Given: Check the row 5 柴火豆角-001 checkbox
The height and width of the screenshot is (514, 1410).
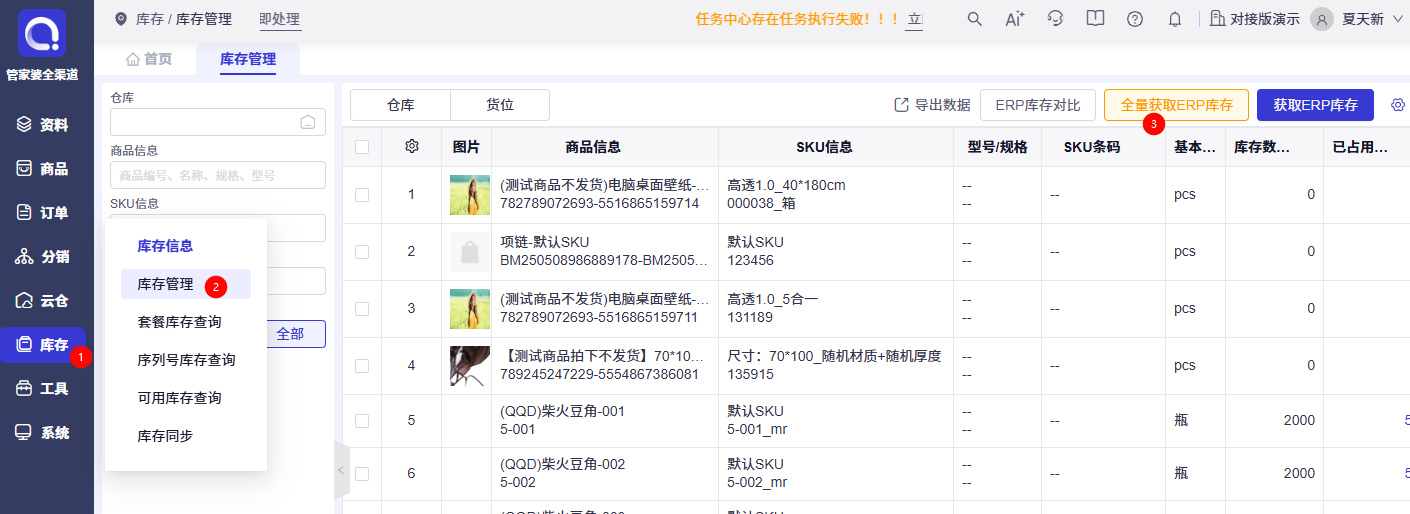Looking at the screenshot, I should click(x=362, y=421).
